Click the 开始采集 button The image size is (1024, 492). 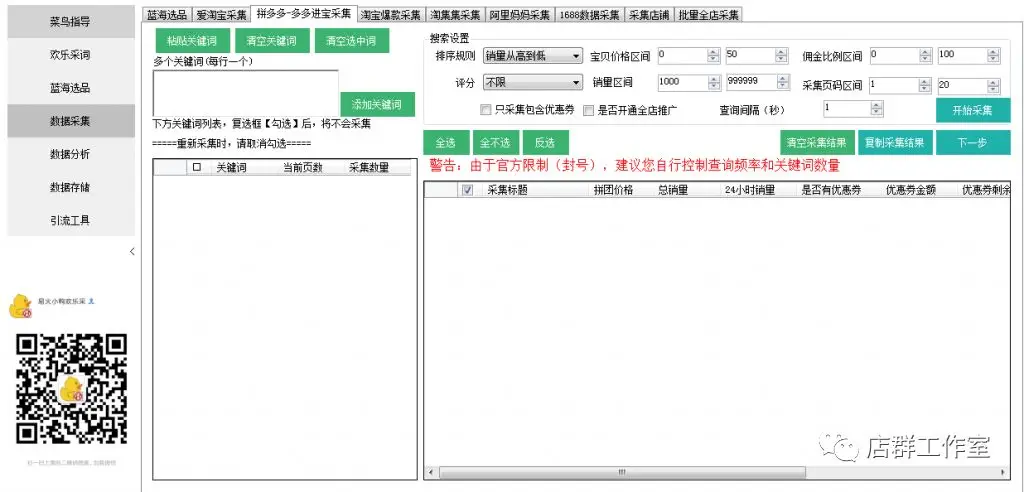973,110
